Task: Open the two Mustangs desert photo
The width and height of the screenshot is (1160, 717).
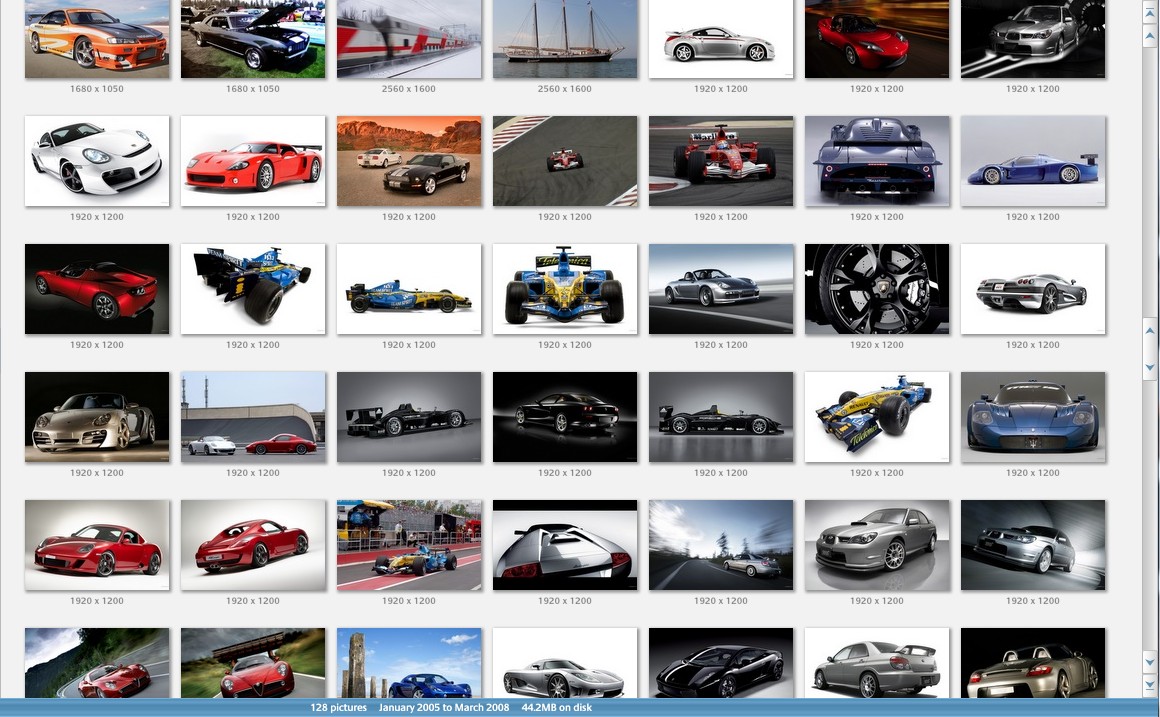Action: pos(409,161)
